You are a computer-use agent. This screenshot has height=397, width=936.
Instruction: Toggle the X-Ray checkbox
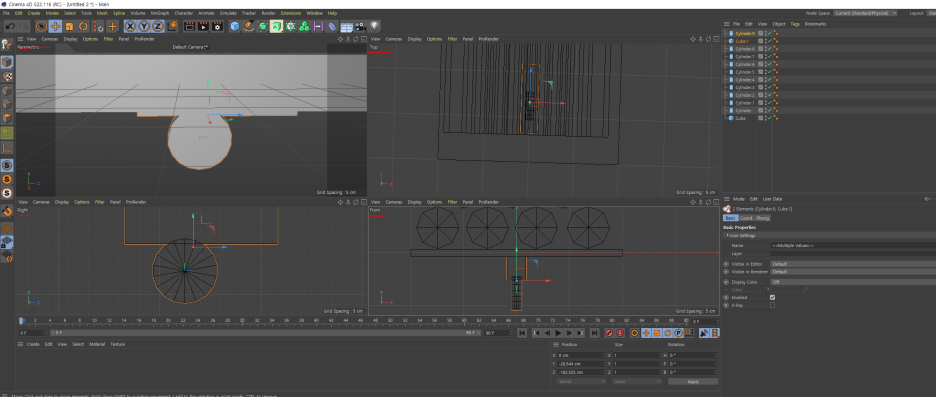772,305
